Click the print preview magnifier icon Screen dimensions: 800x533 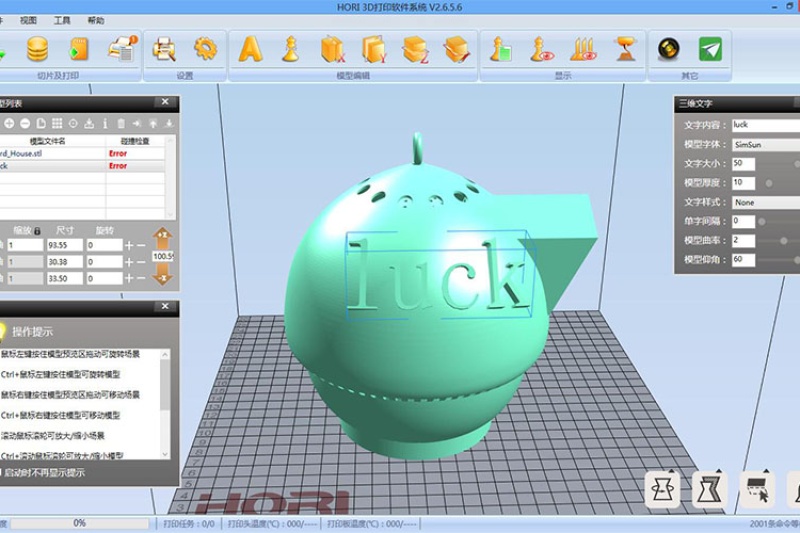point(164,48)
